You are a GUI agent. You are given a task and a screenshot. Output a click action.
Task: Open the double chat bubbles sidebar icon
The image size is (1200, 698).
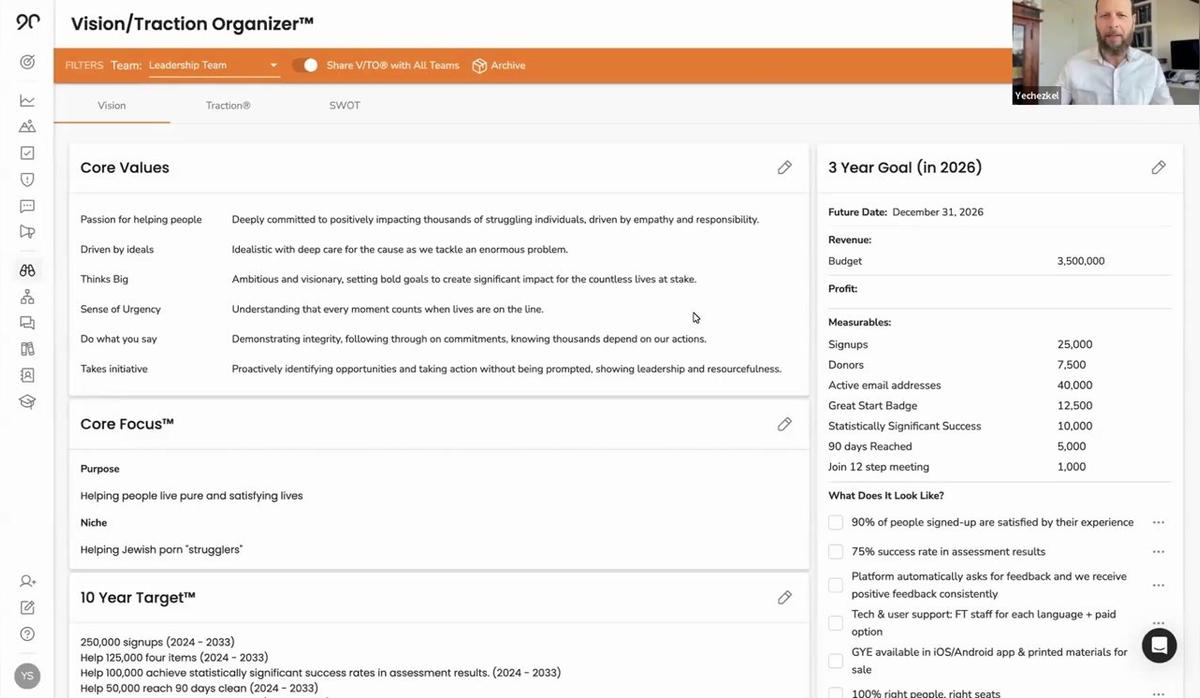pyautogui.click(x=27, y=323)
